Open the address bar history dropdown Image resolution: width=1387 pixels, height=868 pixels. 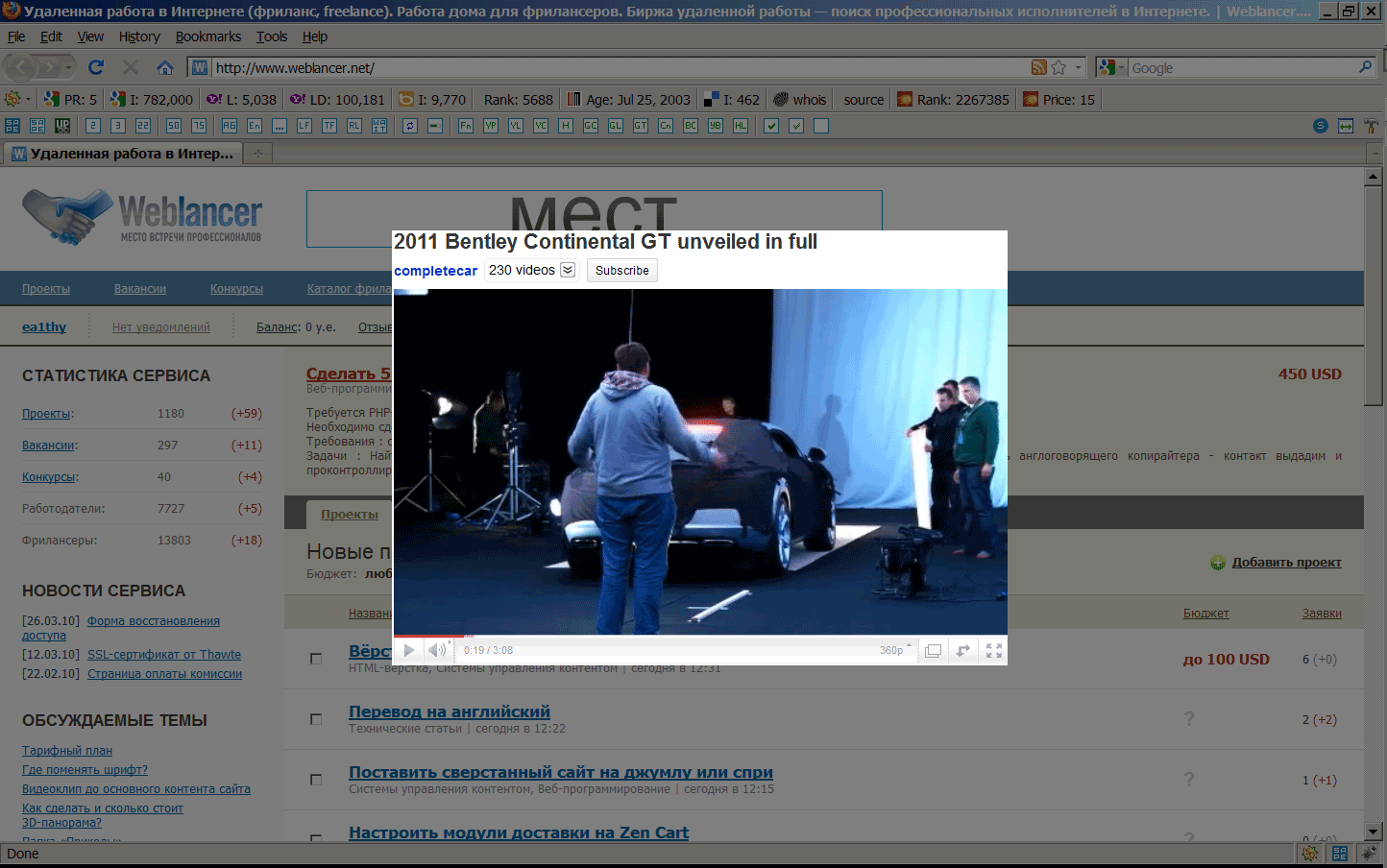coord(1079,67)
